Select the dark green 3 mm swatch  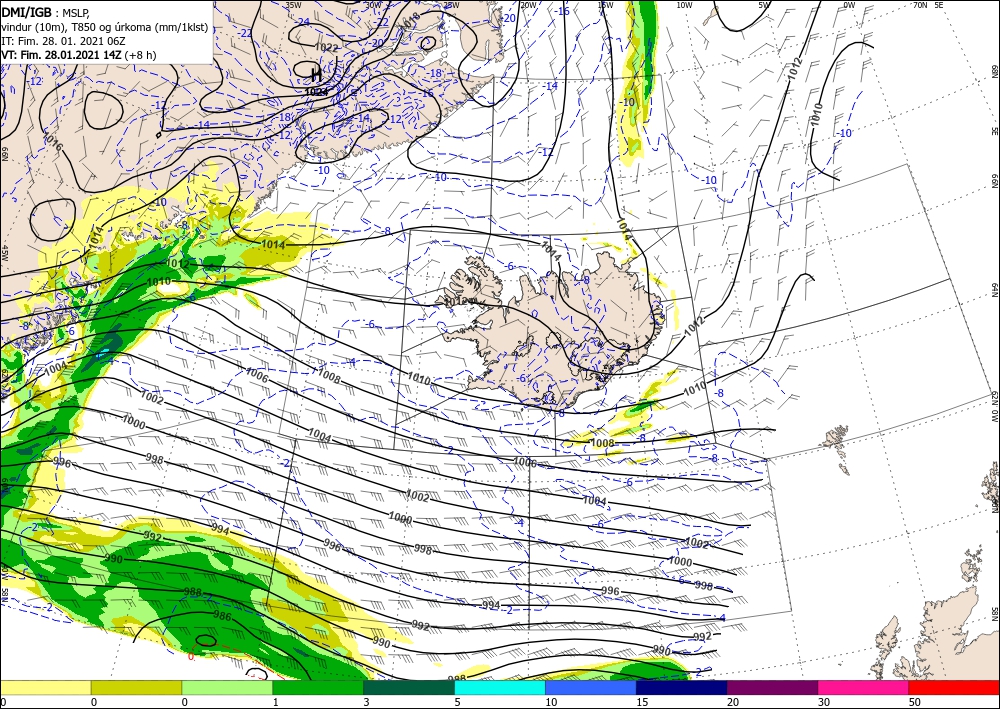point(409,687)
